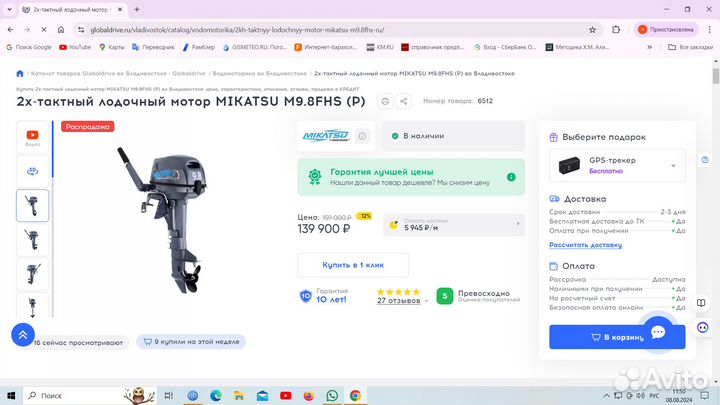Expand the 27 отзывов reviews arrow
Viewport: 720px width, 405px height.
(426, 301)
